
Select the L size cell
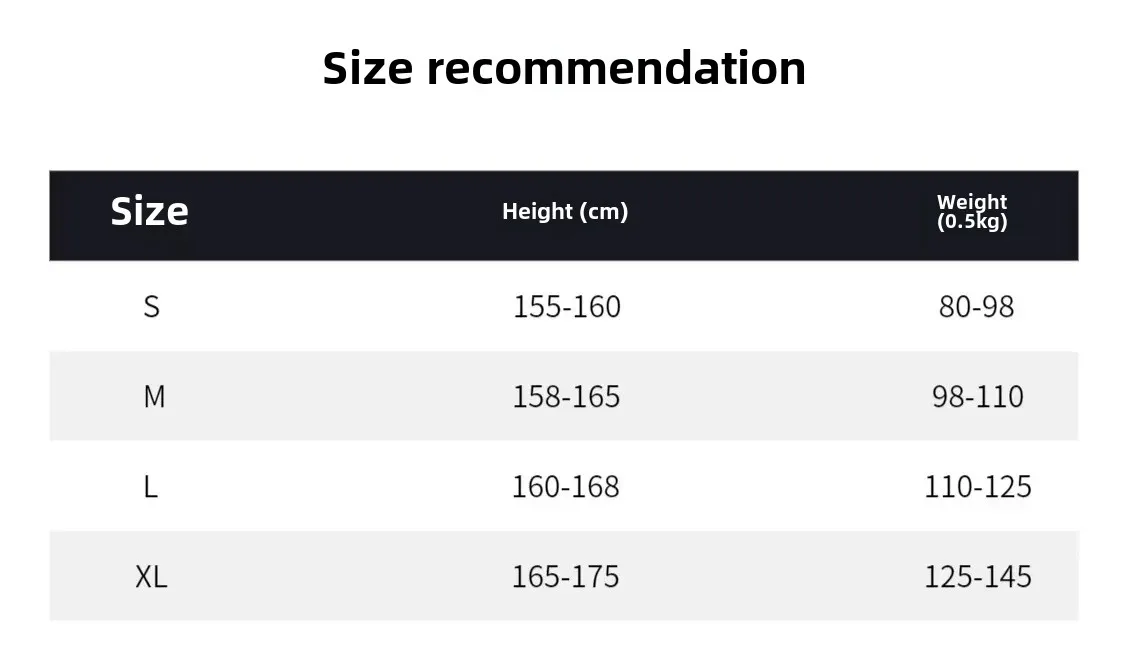click(150, 487)
